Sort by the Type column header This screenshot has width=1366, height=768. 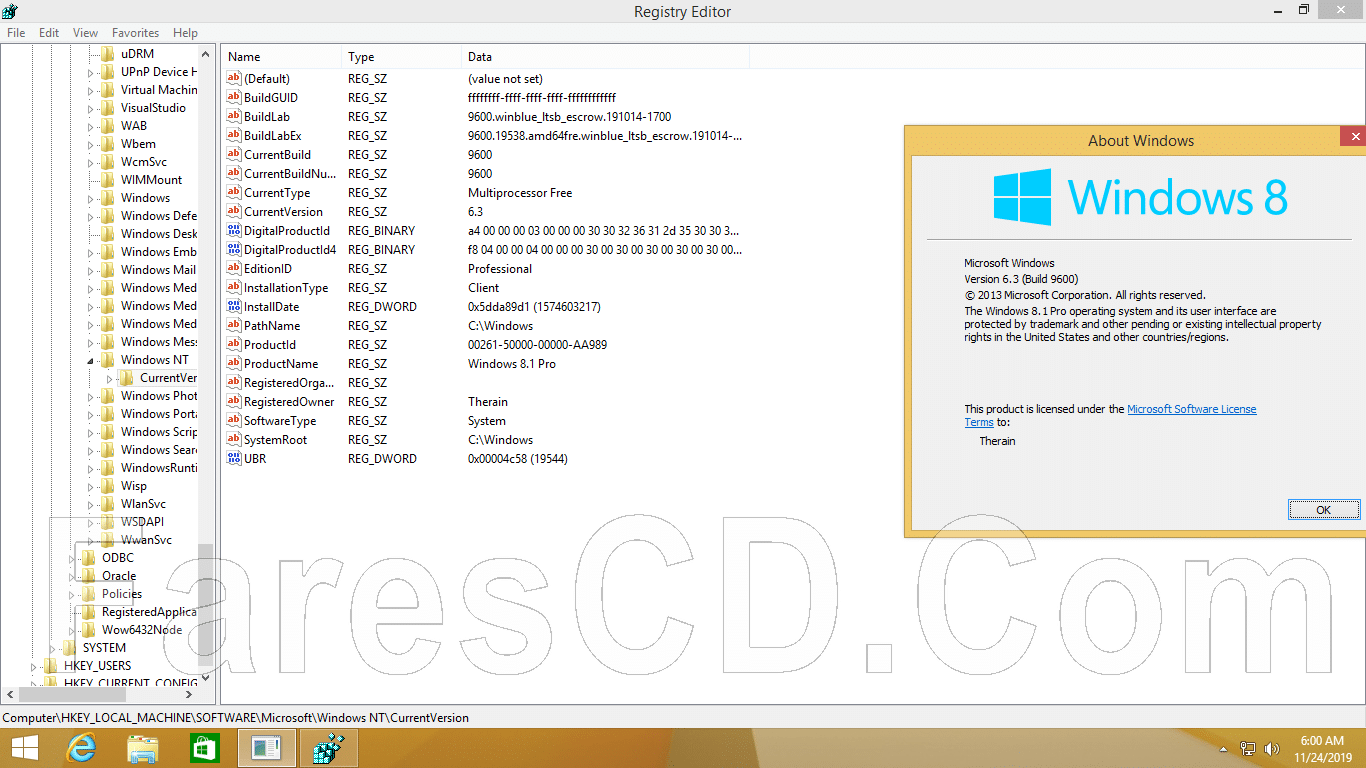pyautogui.click(x=402, y=57)
